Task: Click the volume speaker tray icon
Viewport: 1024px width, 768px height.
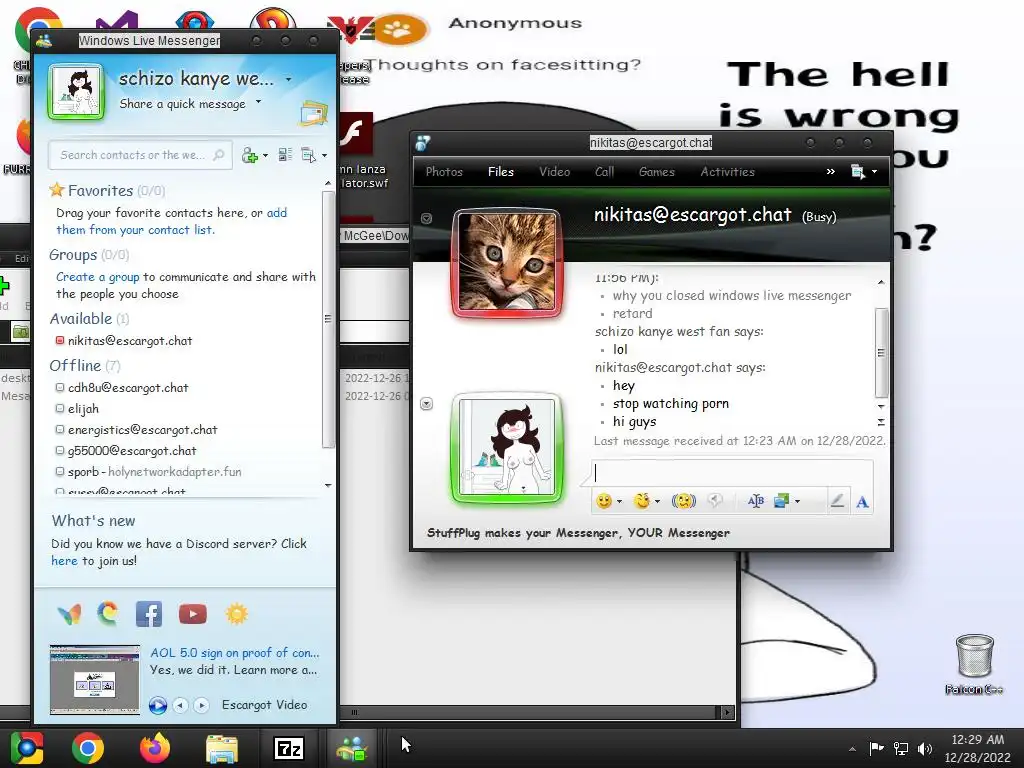Action: tap(925, 748)
